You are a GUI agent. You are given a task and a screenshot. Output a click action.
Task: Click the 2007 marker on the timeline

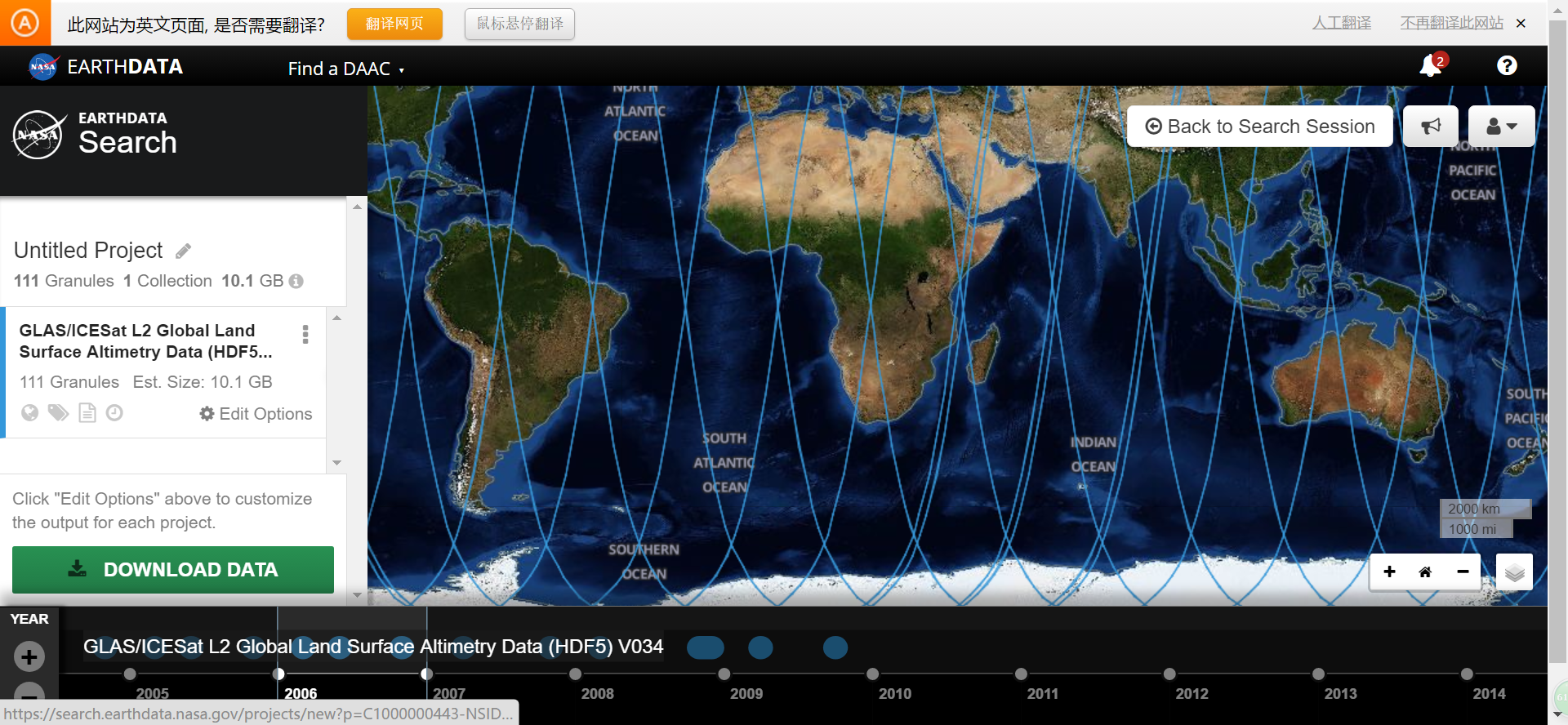426,674
